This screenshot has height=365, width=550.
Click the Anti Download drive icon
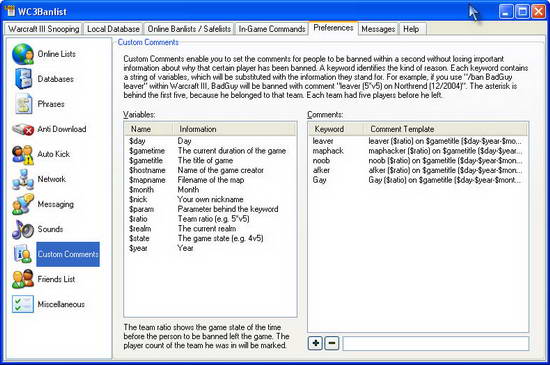click(x=23, y=129)
